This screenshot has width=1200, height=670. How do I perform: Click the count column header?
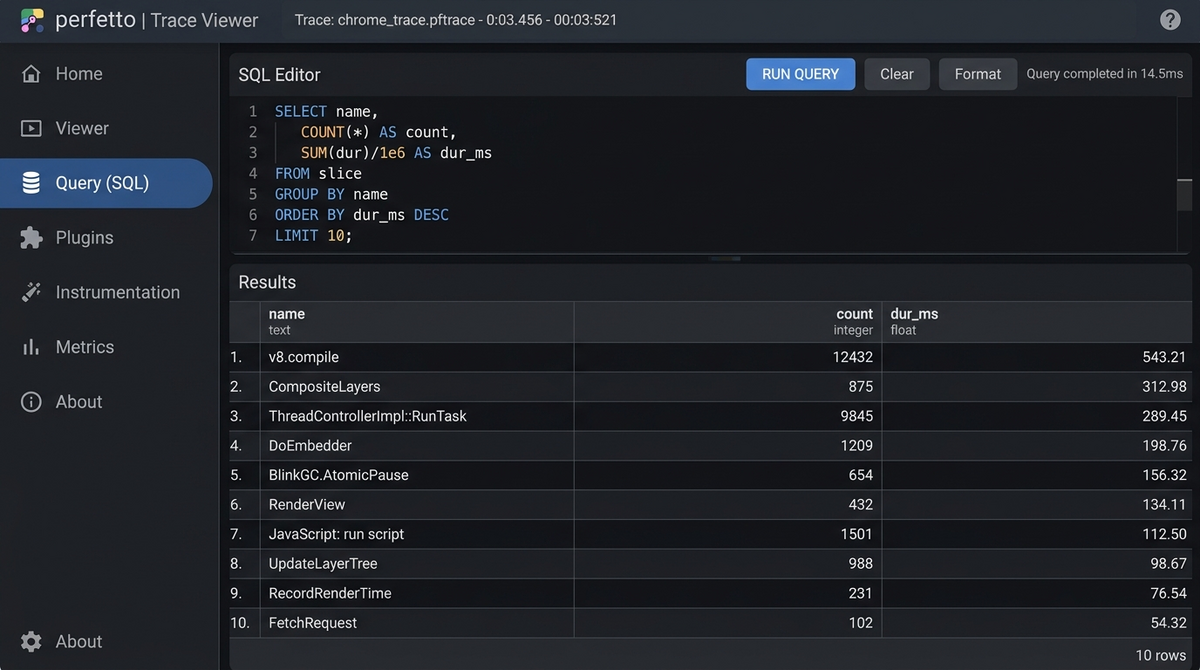pos(728,322)
